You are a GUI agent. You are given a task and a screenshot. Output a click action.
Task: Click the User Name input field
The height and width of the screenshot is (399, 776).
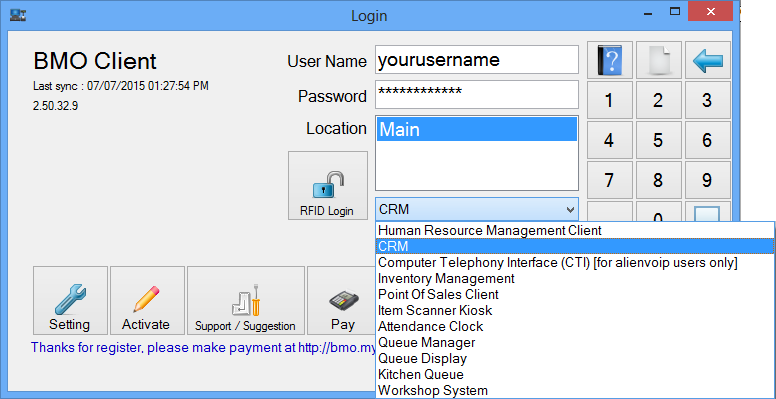(477, 59)
